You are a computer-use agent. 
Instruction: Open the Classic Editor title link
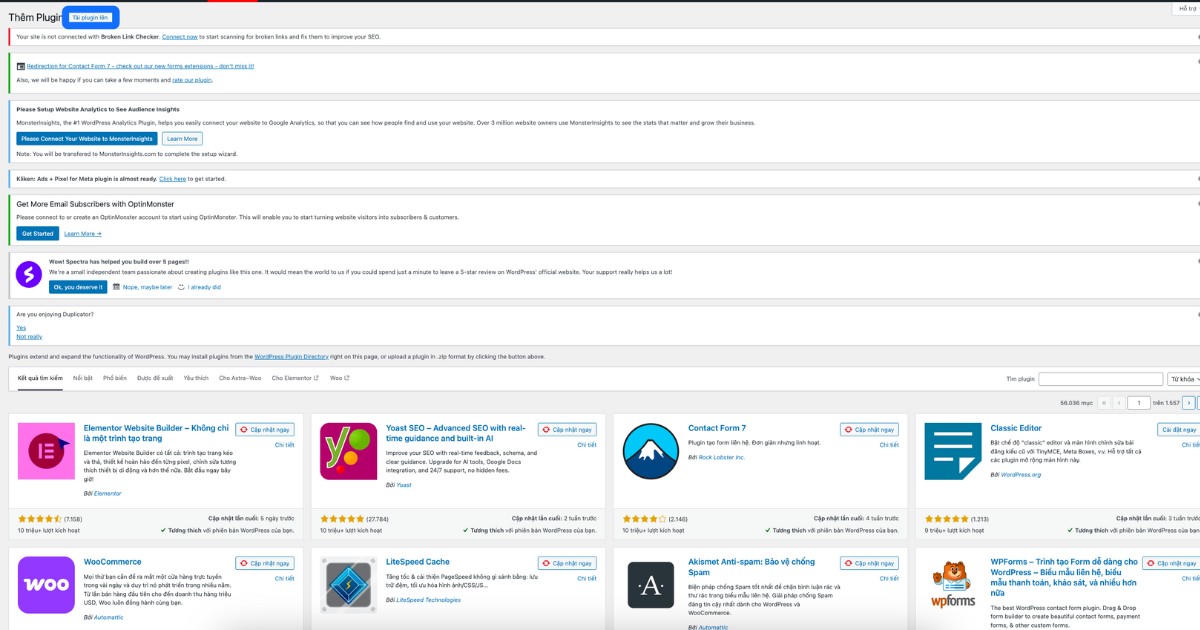tap(1016, 428)
